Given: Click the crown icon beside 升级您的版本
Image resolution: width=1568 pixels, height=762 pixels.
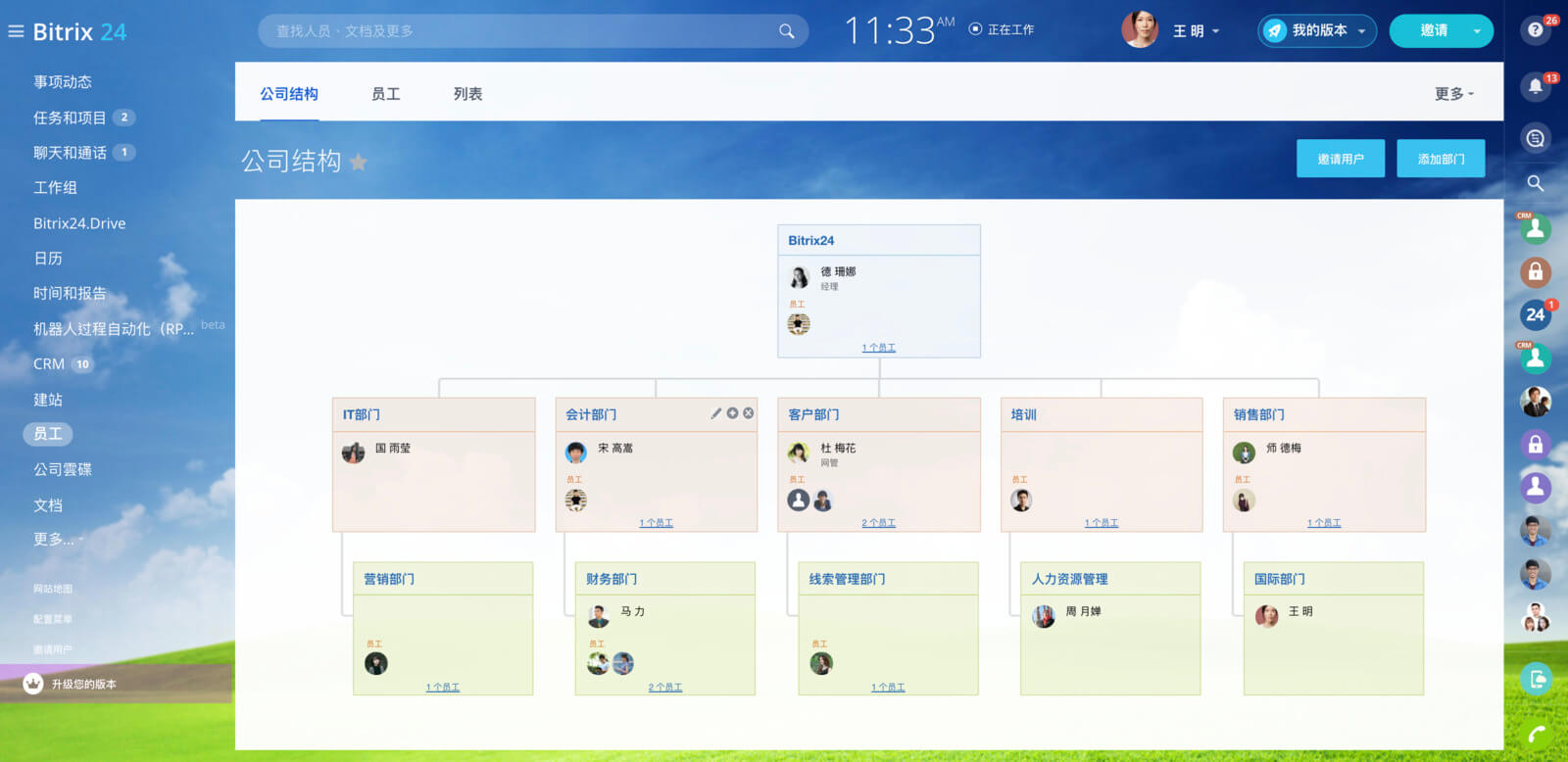Looking at the screenshot, I should pos(33,684).
